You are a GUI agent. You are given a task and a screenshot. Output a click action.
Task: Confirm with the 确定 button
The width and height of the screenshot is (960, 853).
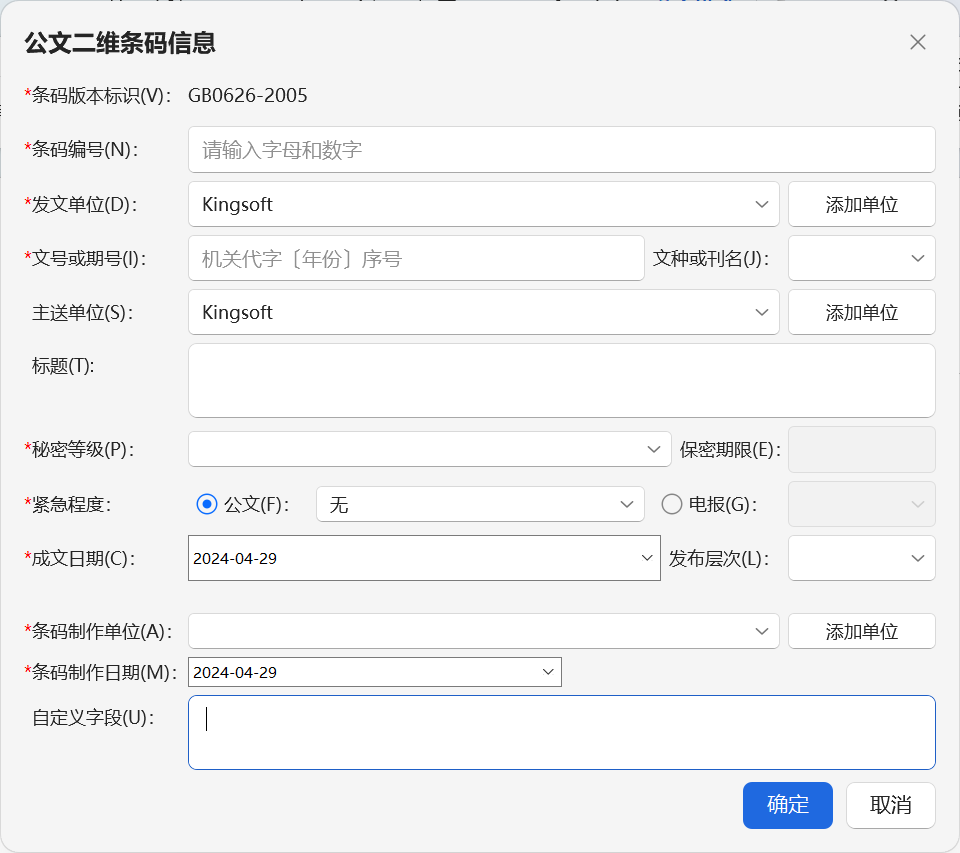coord(787,805)
